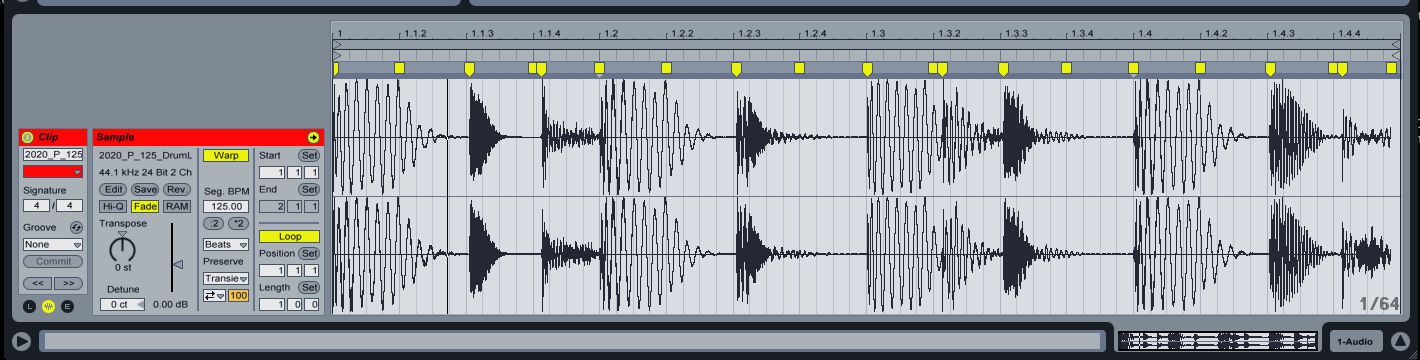Enable Hi-Q mode

click(113, 206)
